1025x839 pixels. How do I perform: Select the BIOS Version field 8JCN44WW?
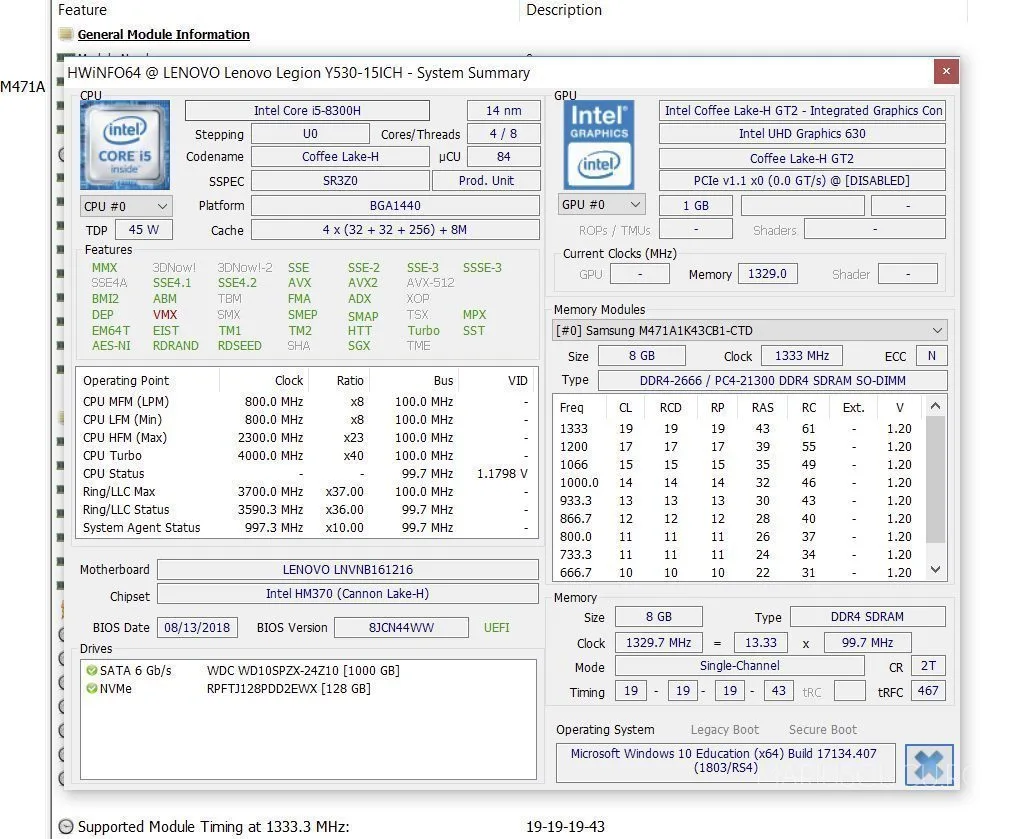pyautogui.click(x=401, y=628)
